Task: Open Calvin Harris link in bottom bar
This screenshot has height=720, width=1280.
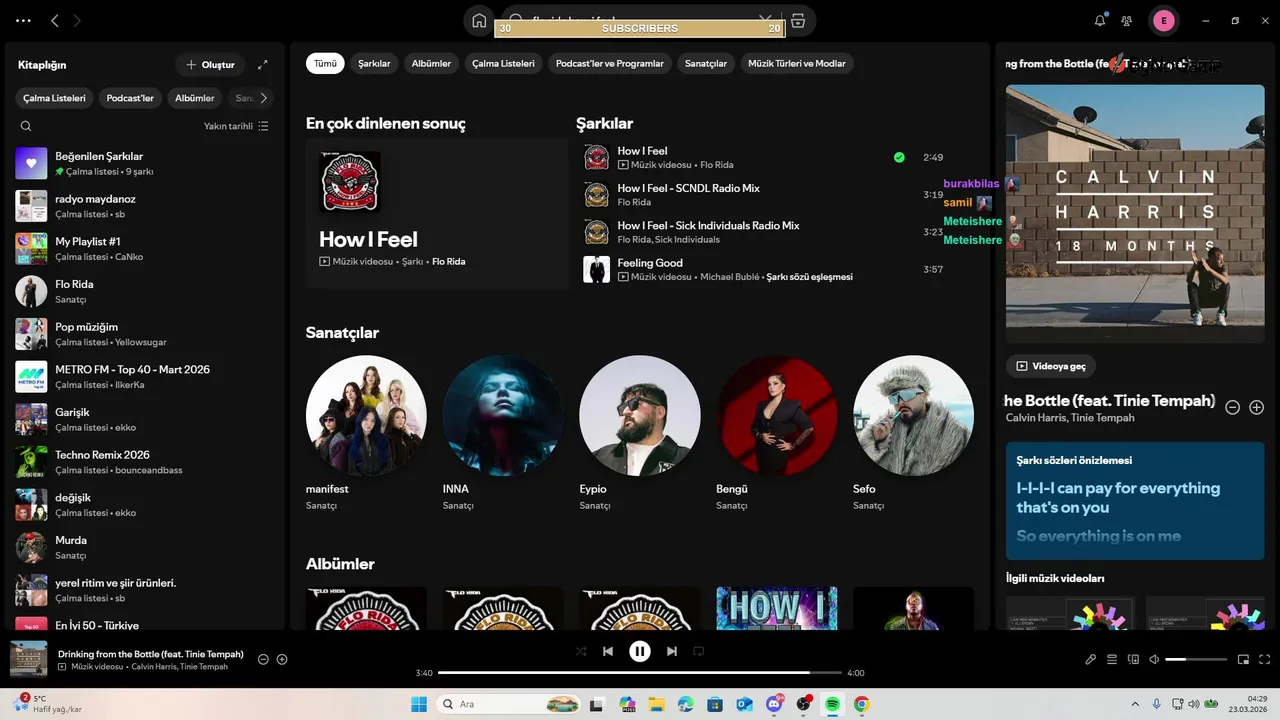Action: [153, 667]
